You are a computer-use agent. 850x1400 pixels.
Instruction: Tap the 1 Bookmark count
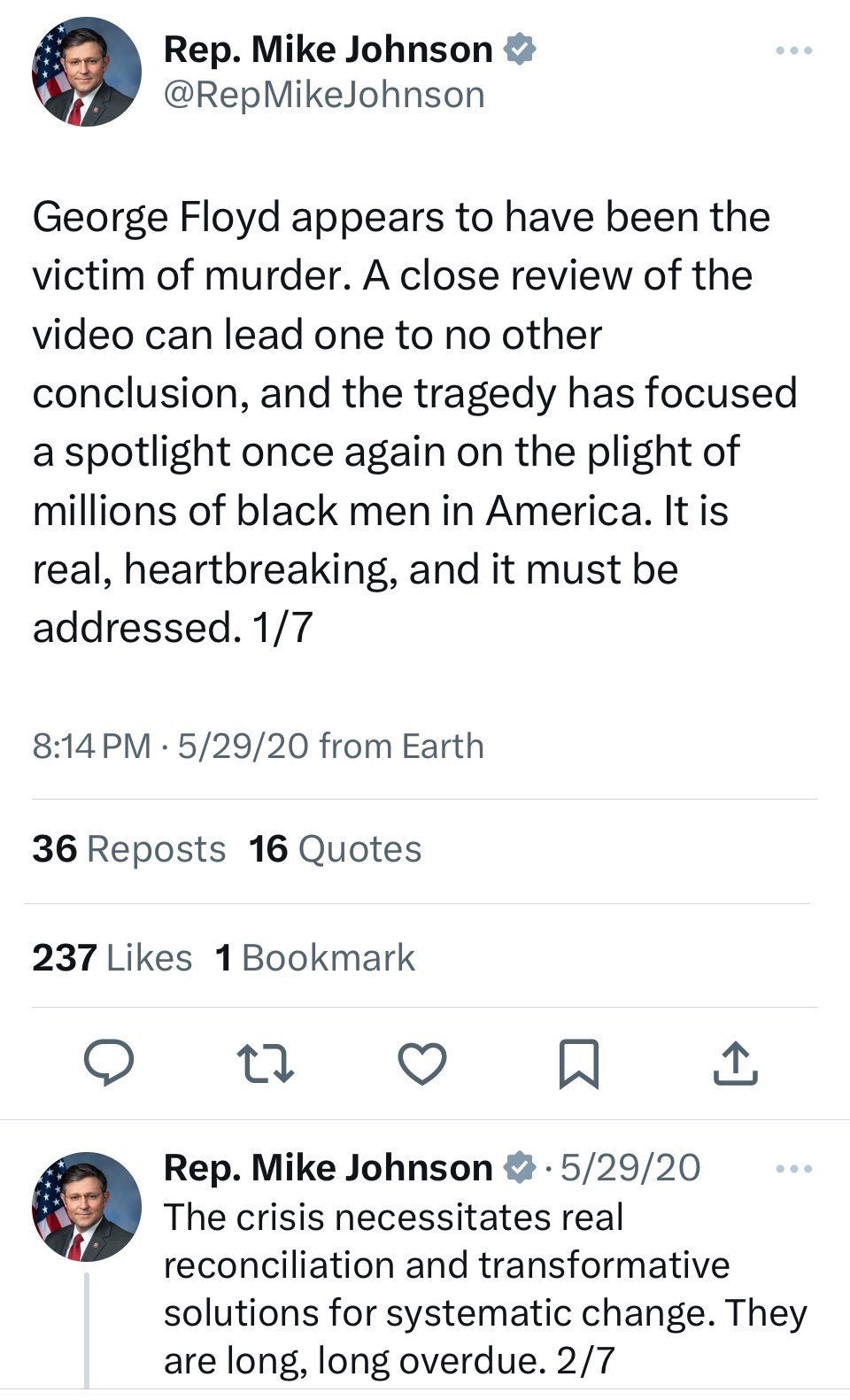click(x=315, y=957)
